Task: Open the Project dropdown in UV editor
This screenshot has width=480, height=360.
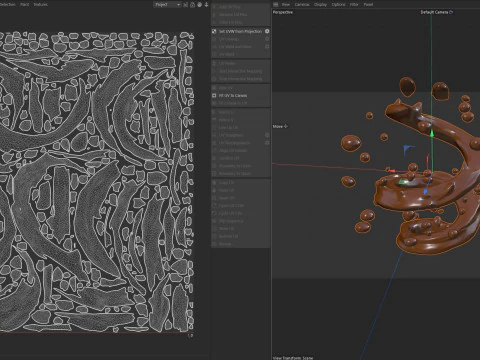Action: (x=167, y=5)
